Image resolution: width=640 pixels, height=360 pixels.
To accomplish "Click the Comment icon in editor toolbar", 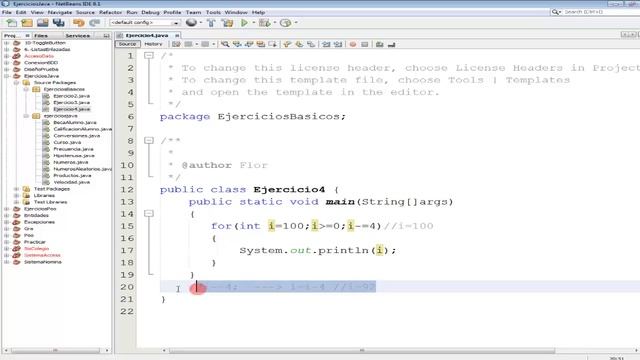I will coord(380,44).
